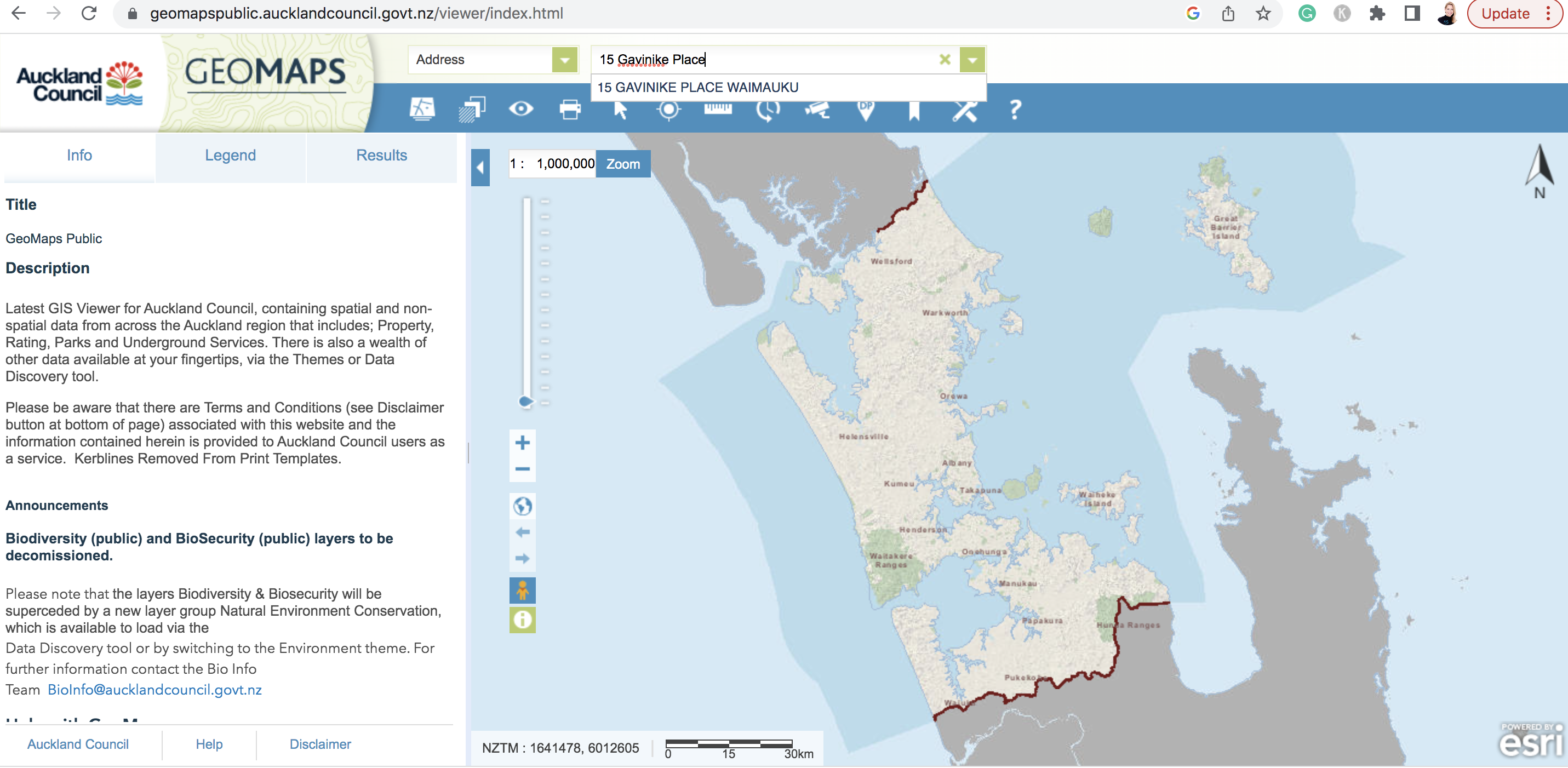Open the browser side panel icon
1568x768 pixels.
[x=1412, y=13]
